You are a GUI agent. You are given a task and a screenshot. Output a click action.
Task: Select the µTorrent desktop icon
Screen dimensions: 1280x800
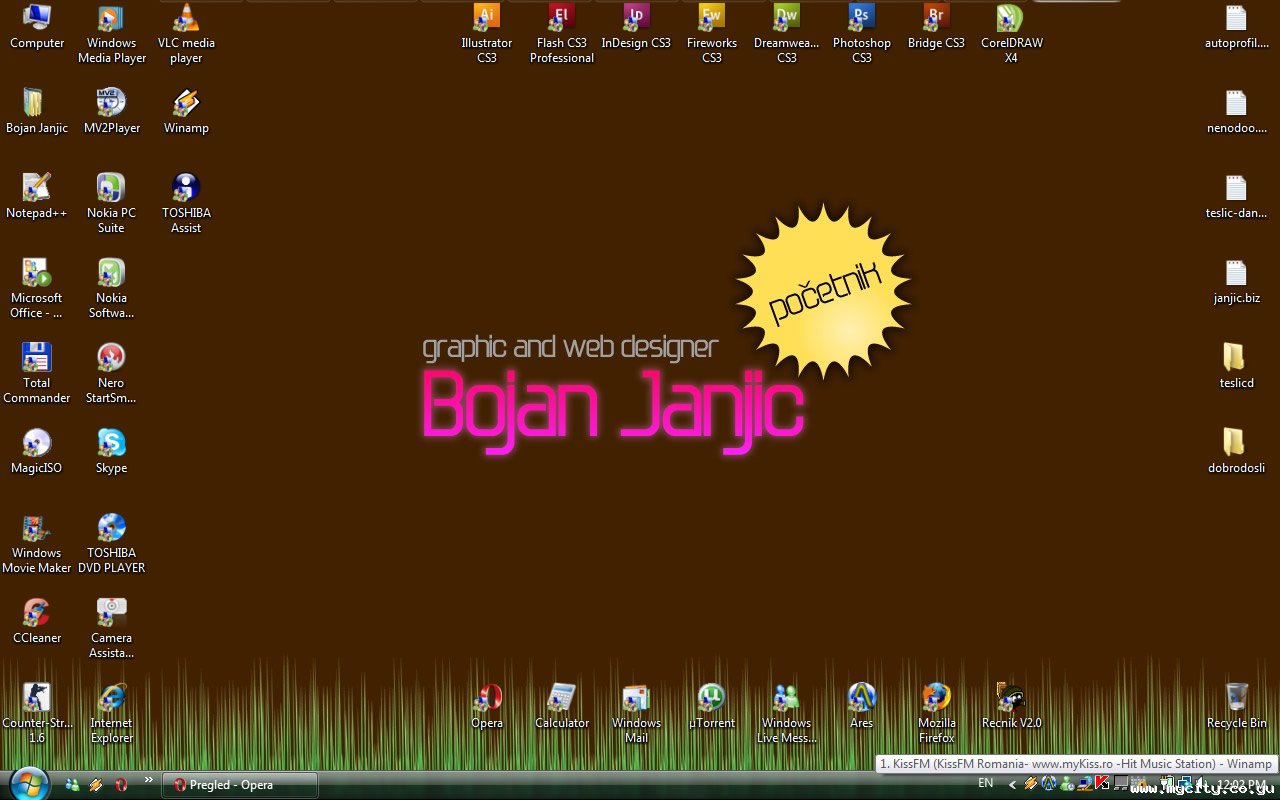712,706
